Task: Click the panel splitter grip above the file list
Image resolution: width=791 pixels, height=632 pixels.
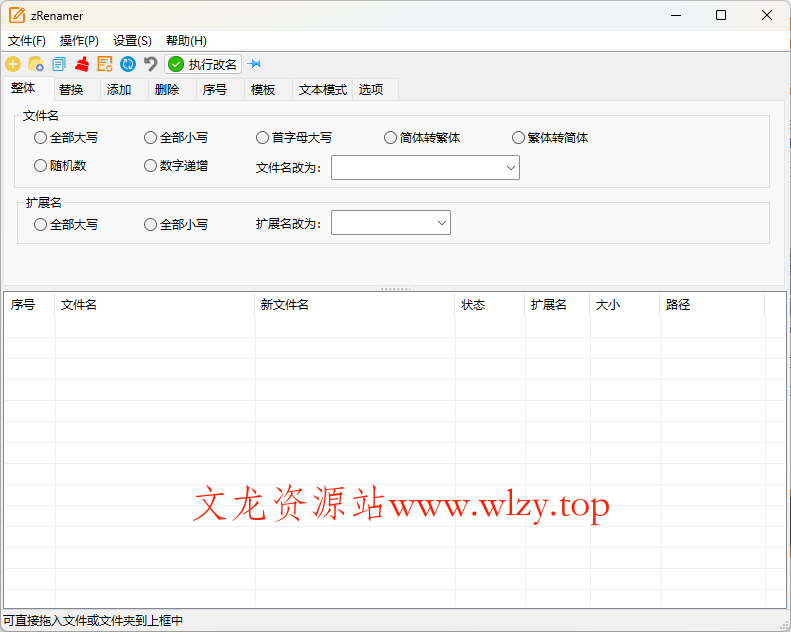Action: pos(395,289)
